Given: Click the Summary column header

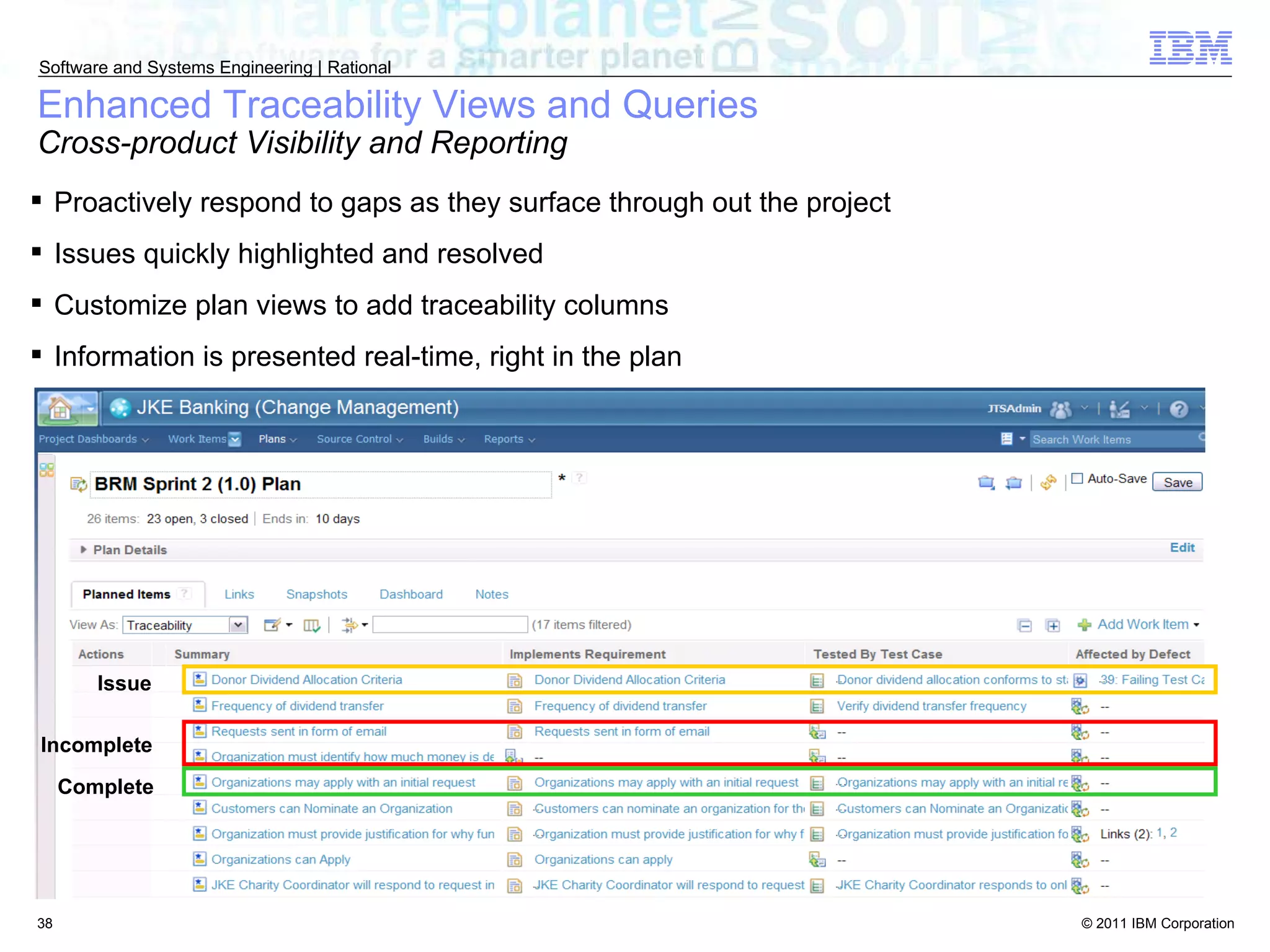Looking at the screenshot, I should 202,654.
